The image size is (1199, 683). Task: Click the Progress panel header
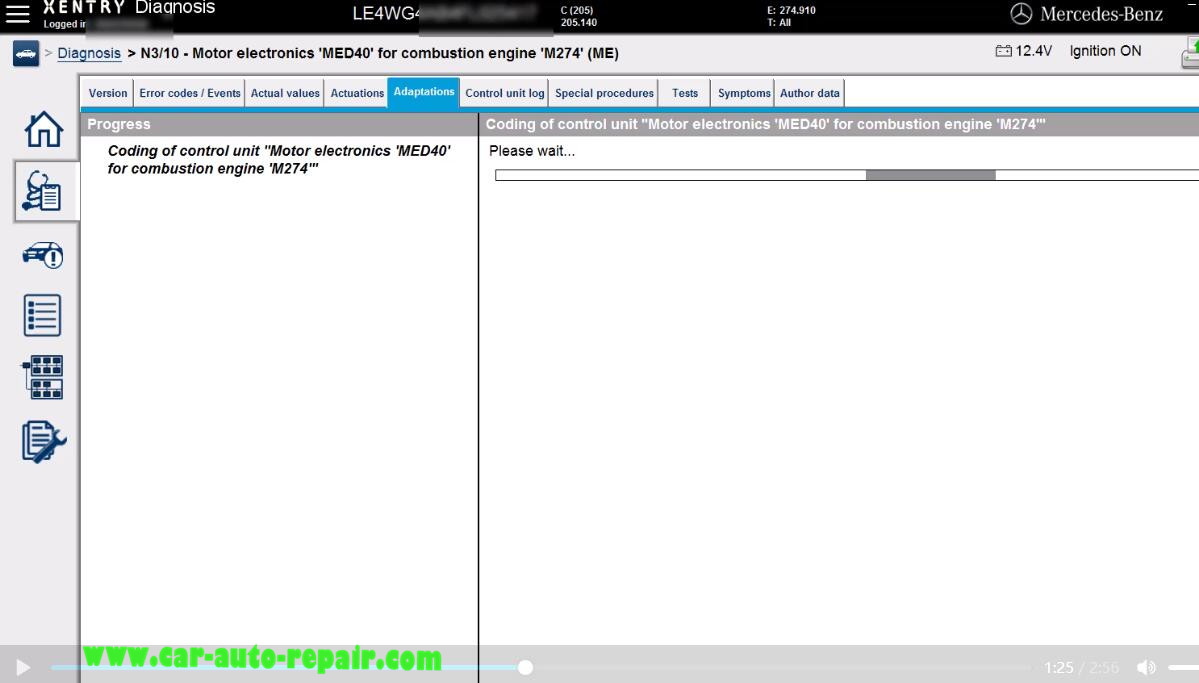point(279,124)
